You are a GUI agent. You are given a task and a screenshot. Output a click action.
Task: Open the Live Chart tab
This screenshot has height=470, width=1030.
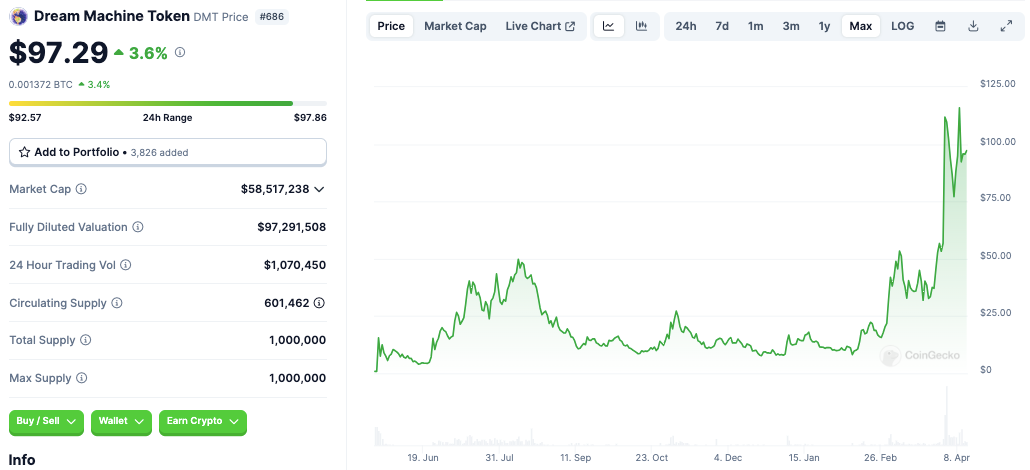[540, 26]
